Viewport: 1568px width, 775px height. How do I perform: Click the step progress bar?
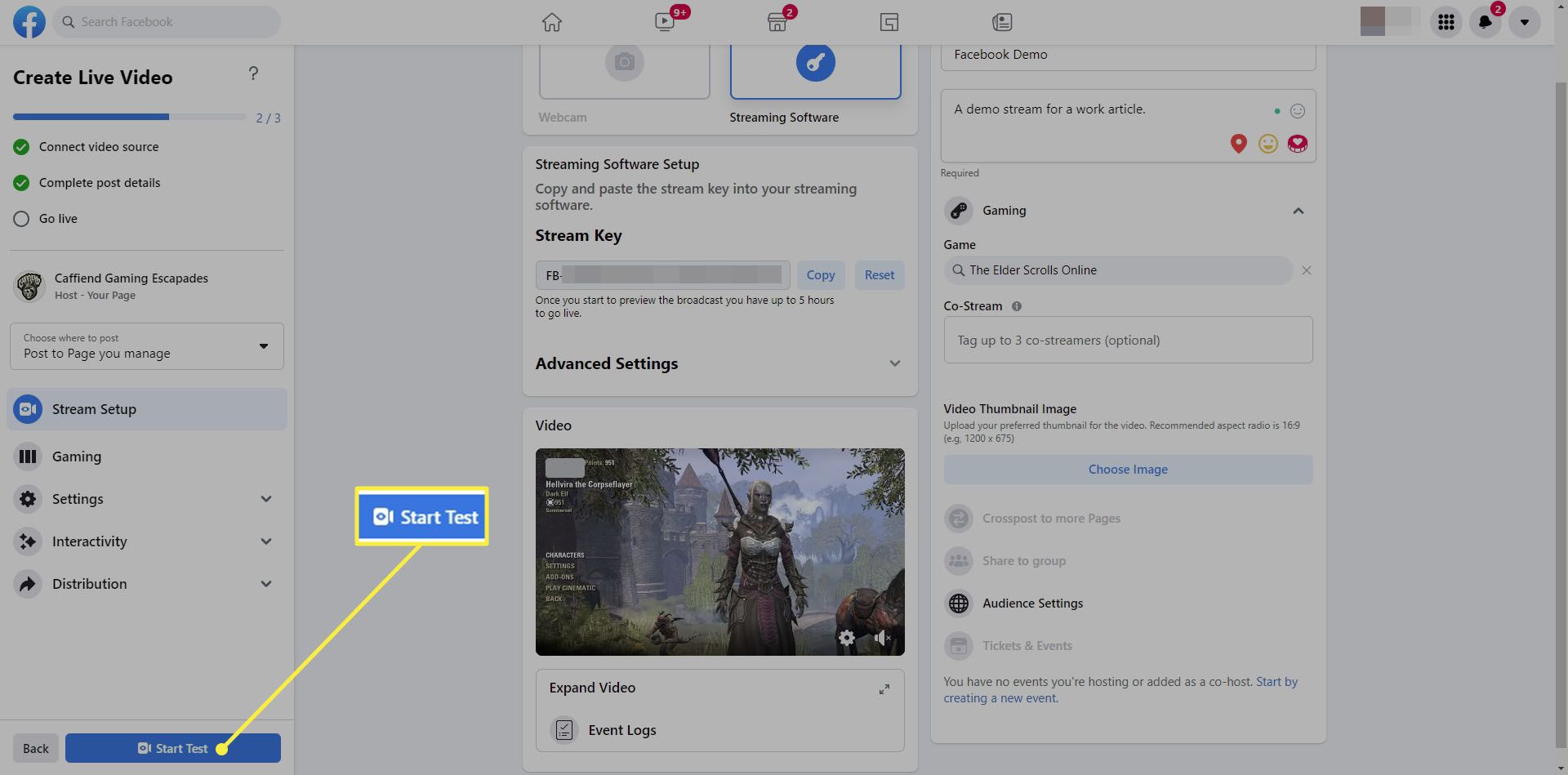click(129, 117)
